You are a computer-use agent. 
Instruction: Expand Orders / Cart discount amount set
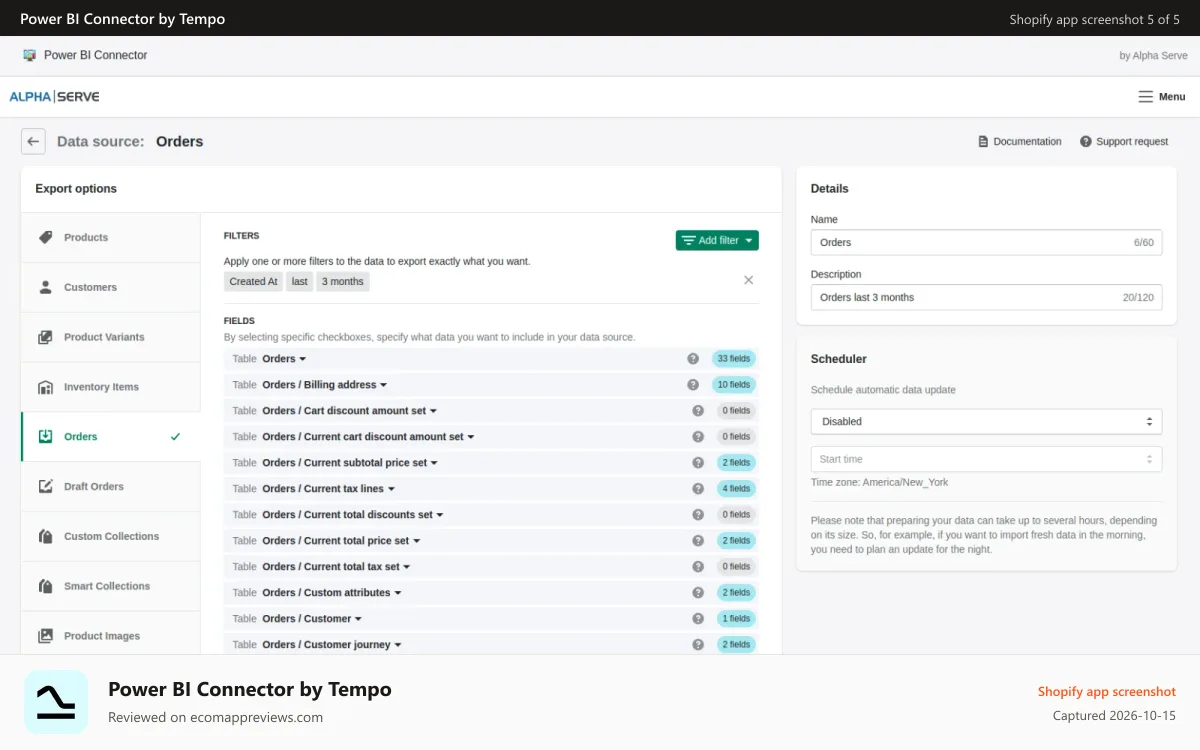pyautogui.click(x=349, y=411)
